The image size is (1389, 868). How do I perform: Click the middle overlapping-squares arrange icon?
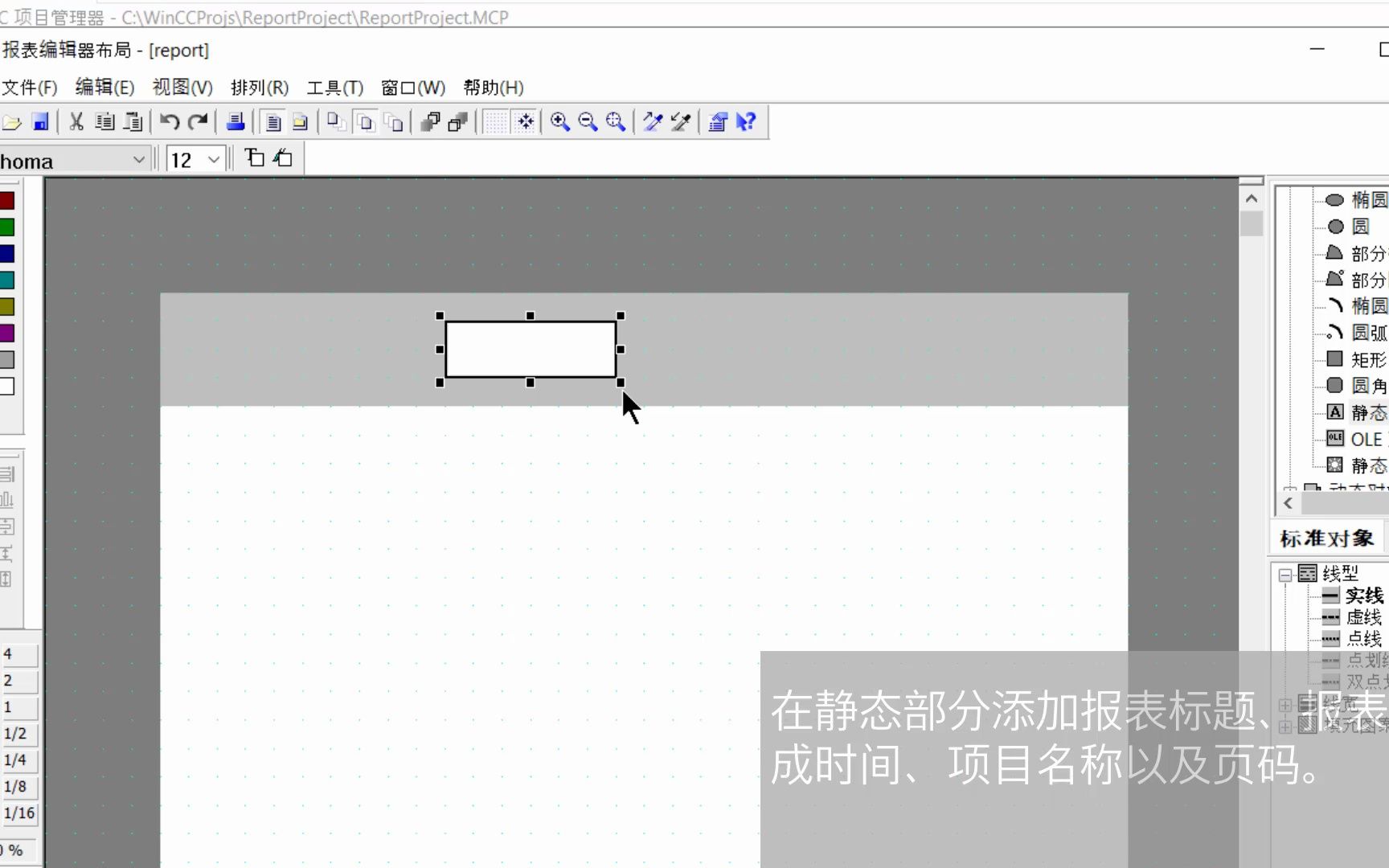tap(366, 122)
